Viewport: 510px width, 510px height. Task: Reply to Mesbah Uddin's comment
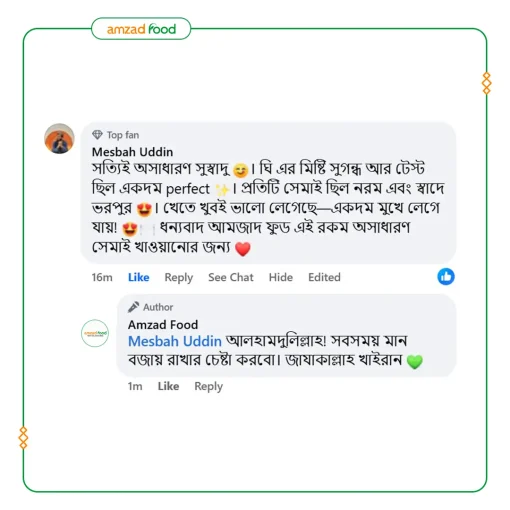tap(179, 277)
